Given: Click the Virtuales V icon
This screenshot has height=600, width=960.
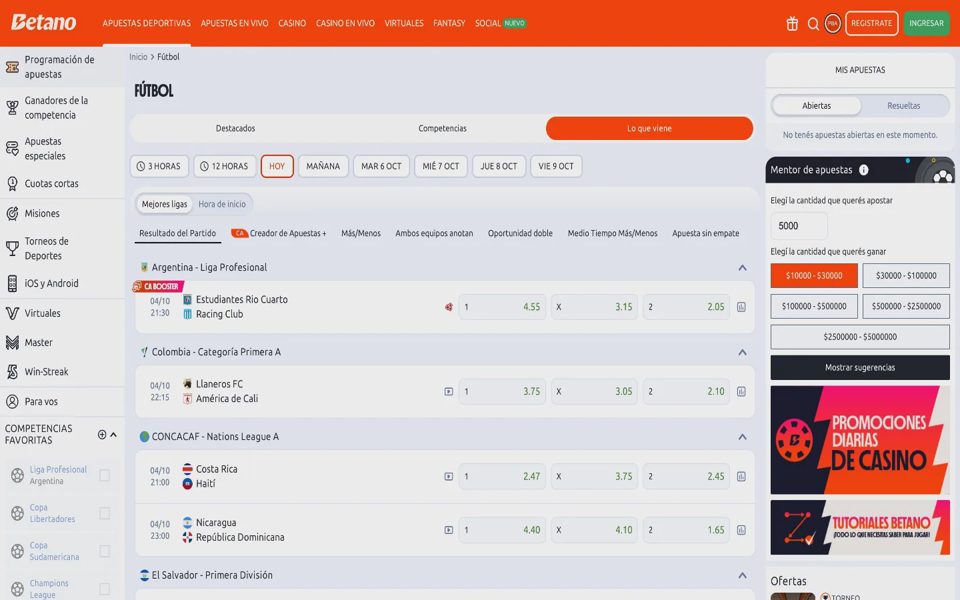Looking at the screenshot, I should pos(12,313).
